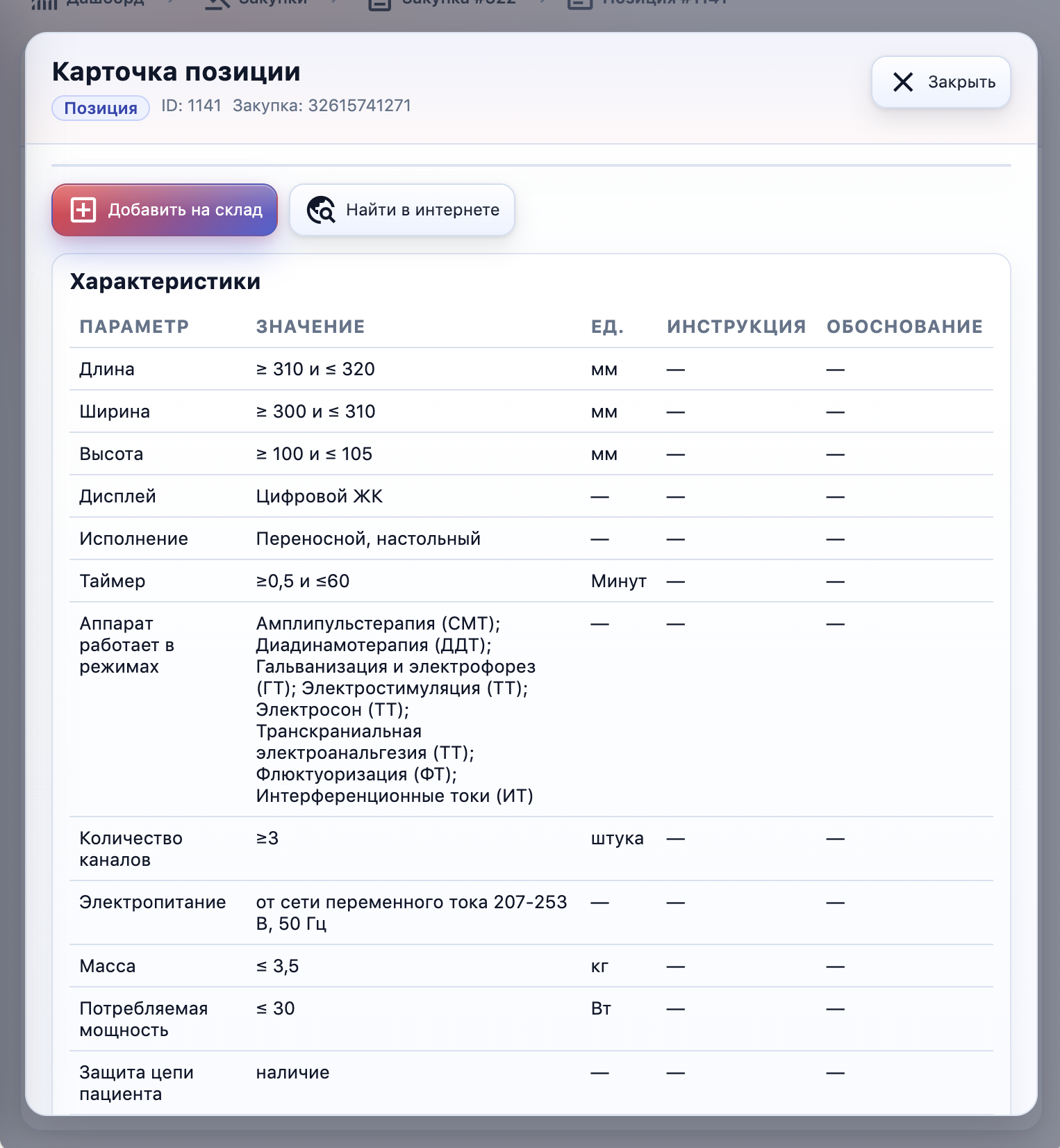Image resolution: width=1060 pixels, height=1148 pixels.
Task: Click the 'Характеристики' section heading
Action: [x=165, y=281]
